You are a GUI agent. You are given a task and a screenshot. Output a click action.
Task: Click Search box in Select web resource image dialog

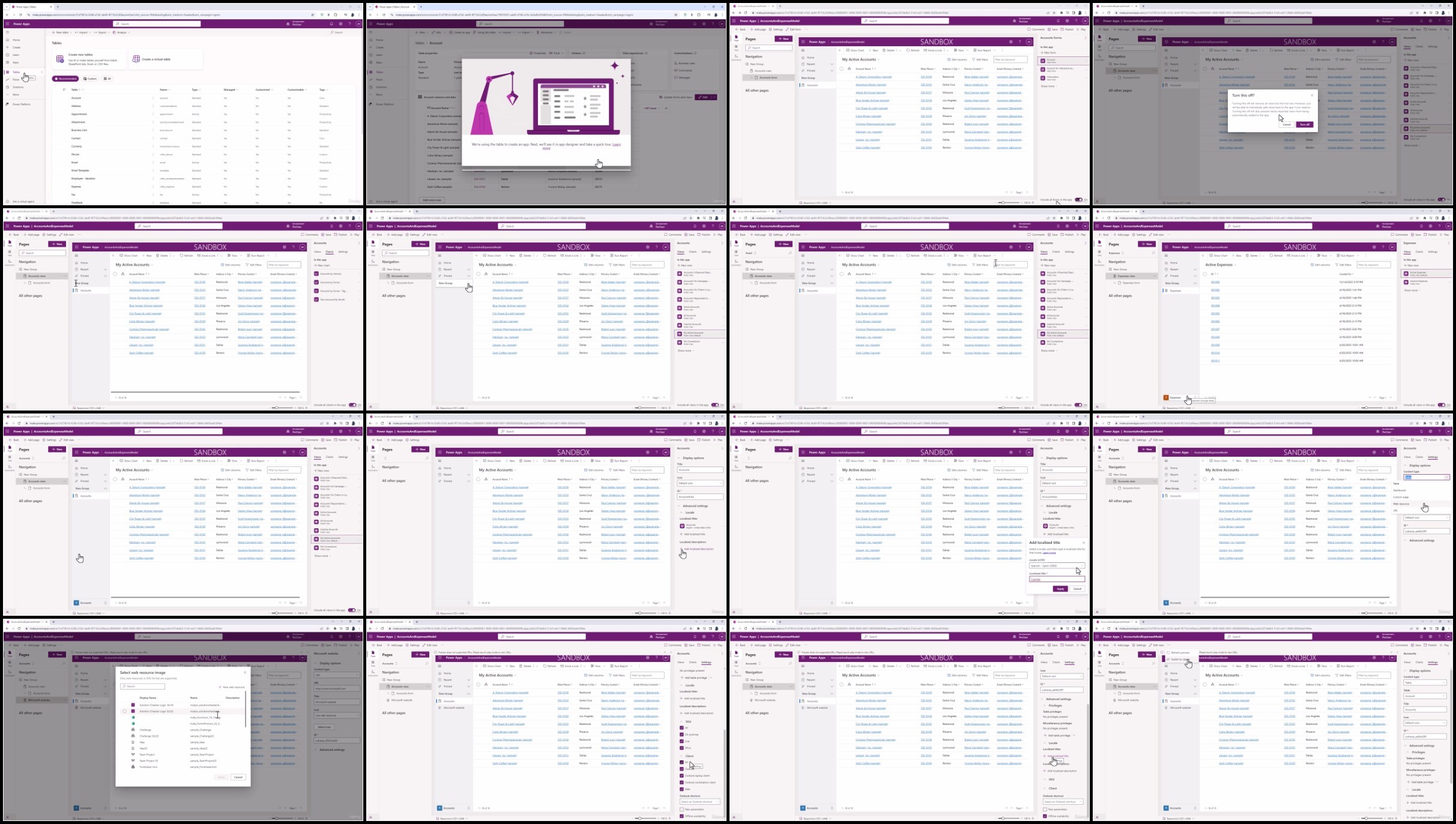click(x=142, y=687)
